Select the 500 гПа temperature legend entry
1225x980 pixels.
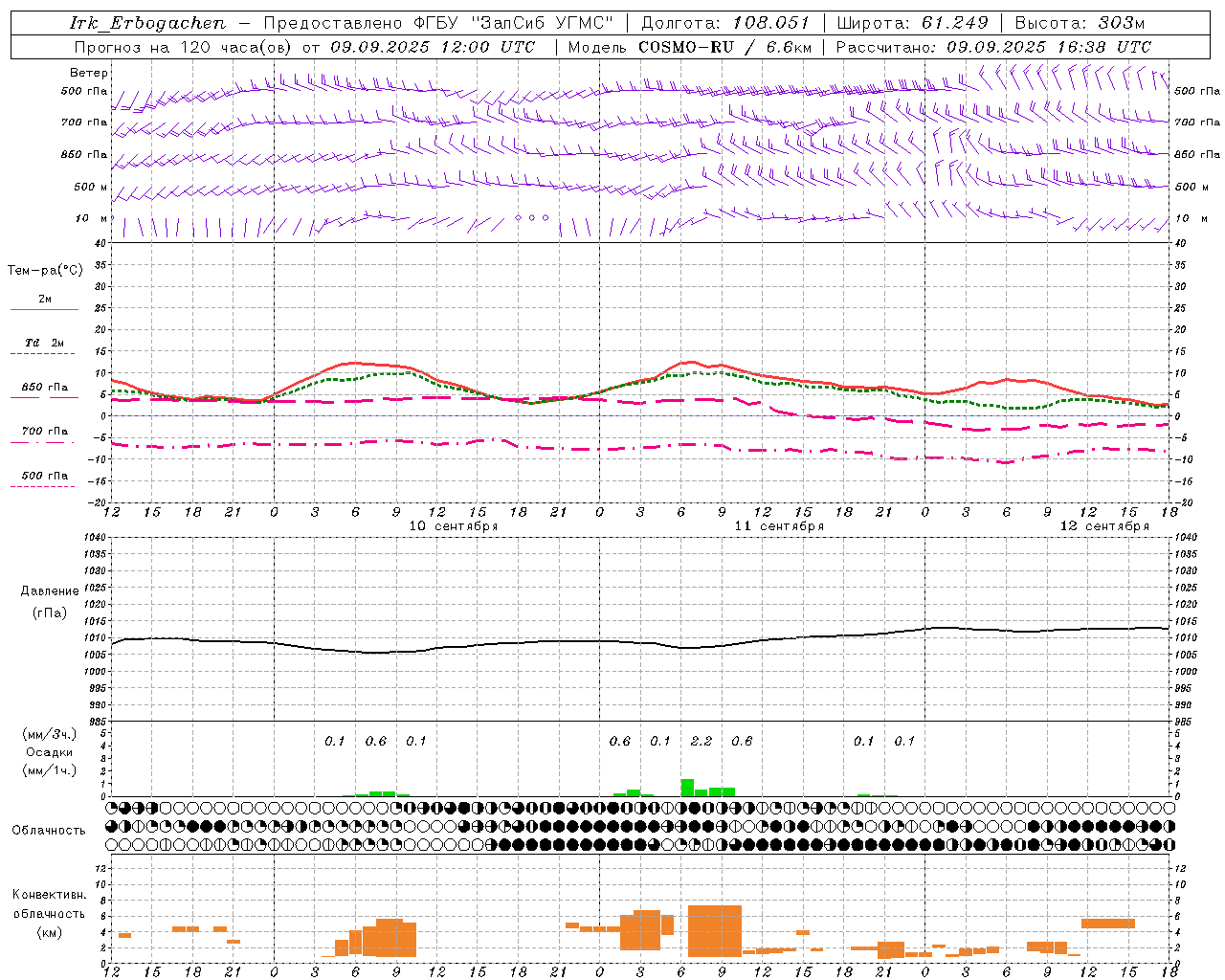45,476
